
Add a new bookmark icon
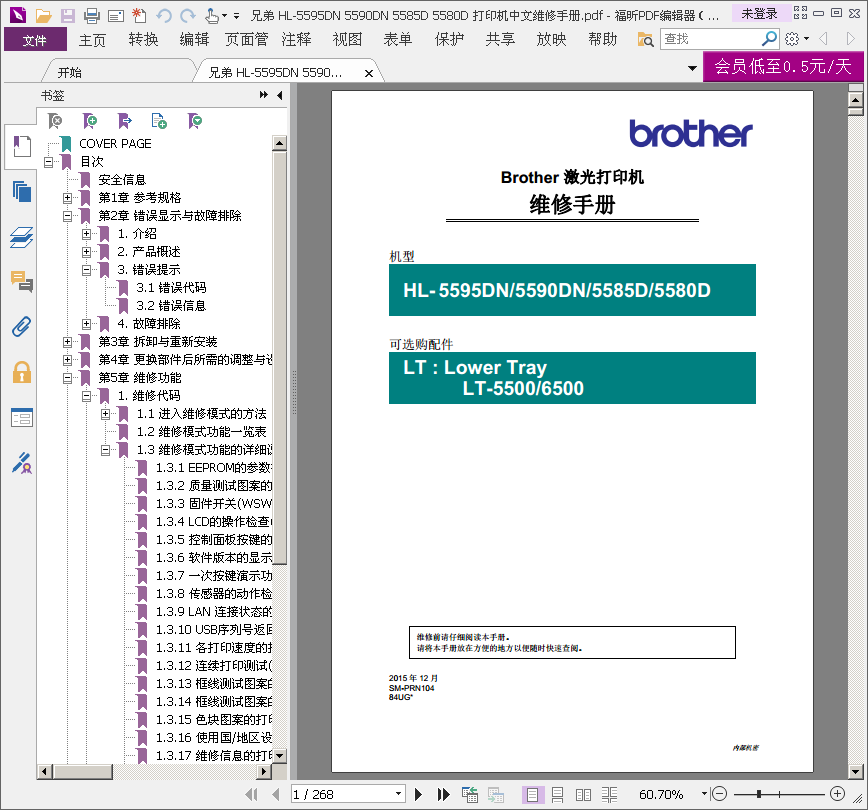90,121
